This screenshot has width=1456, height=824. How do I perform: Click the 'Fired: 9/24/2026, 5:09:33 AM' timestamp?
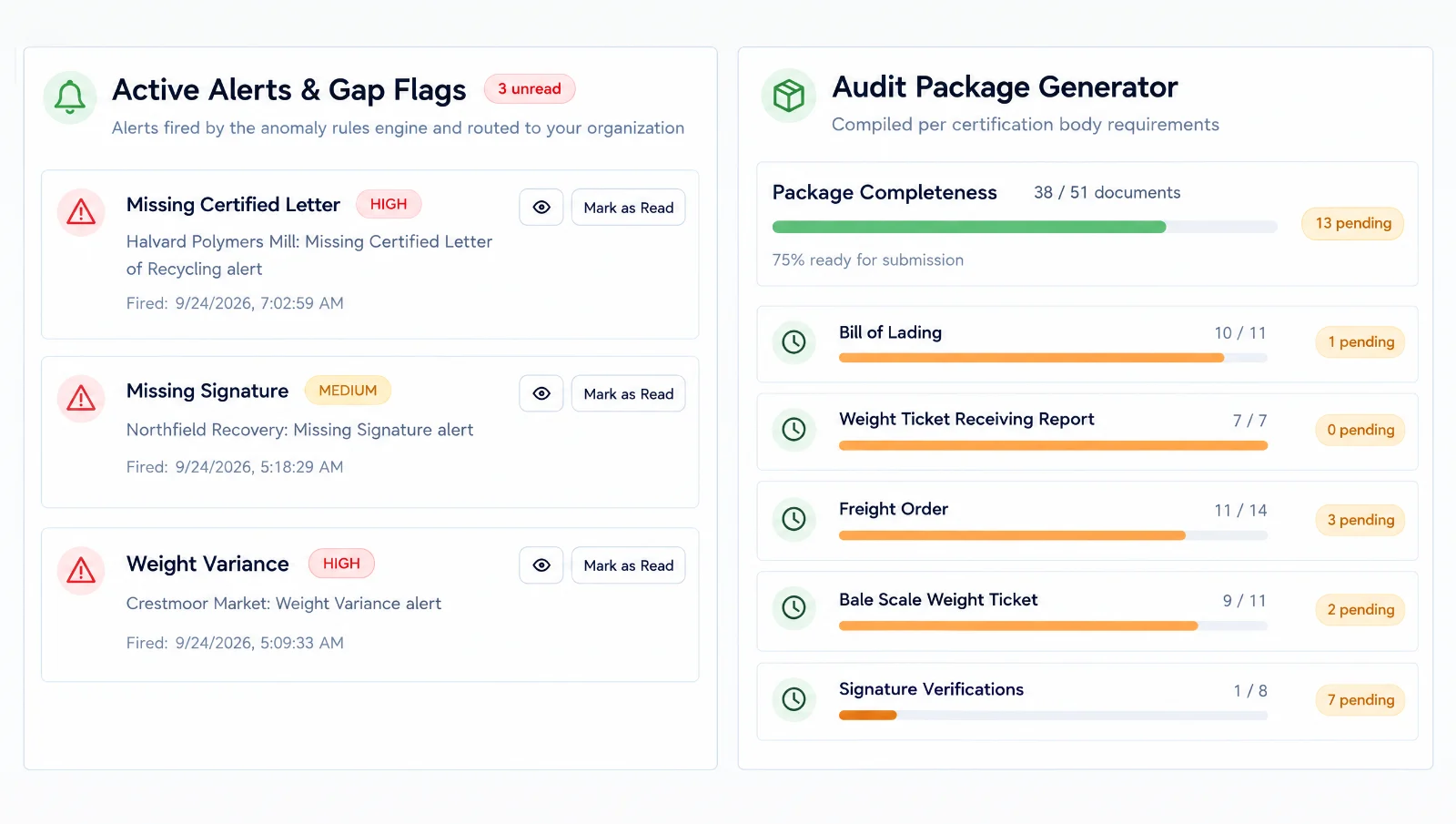click(235, 643)
